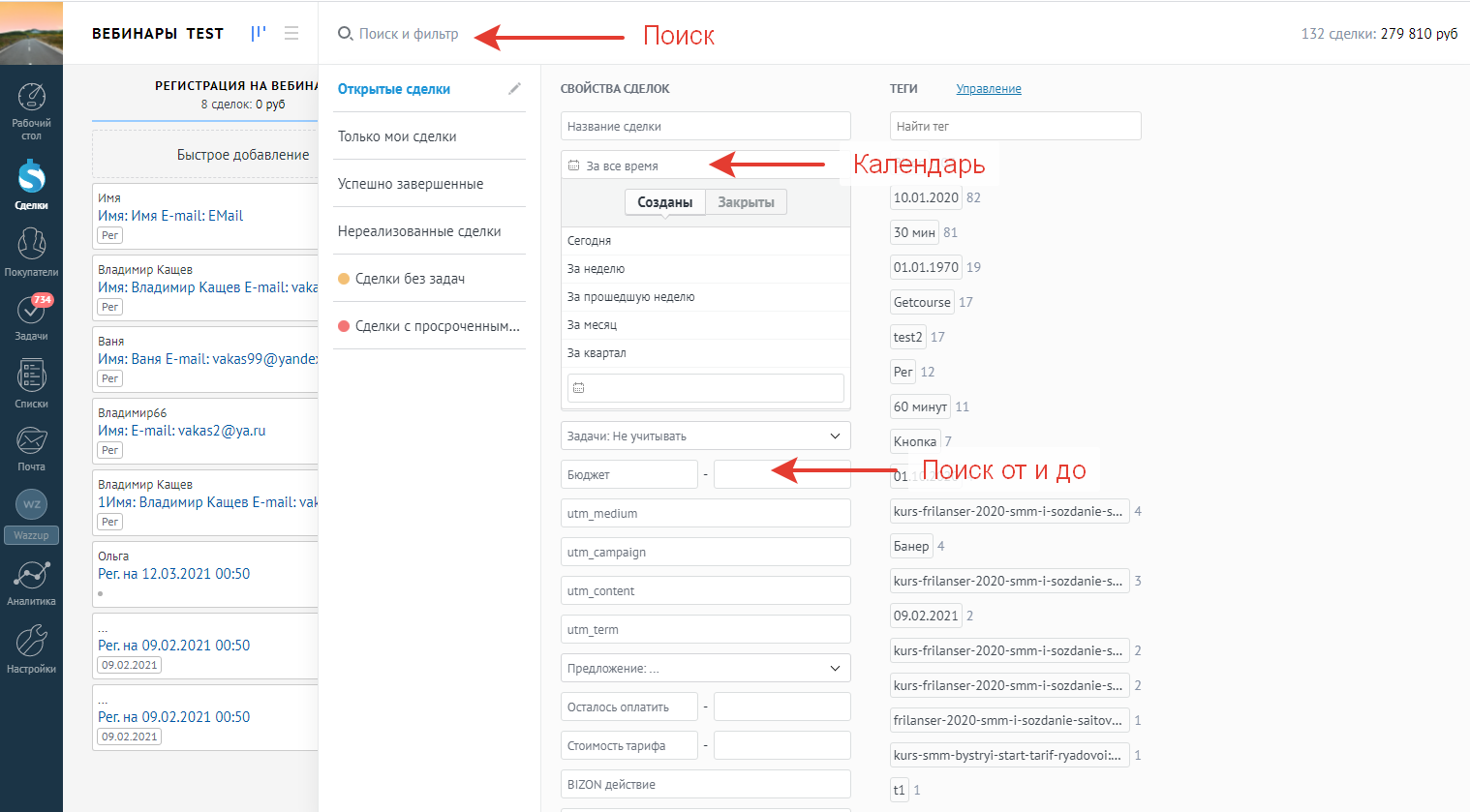
Task: Click the Getcourse tag
Action: (x=922, y=302)
